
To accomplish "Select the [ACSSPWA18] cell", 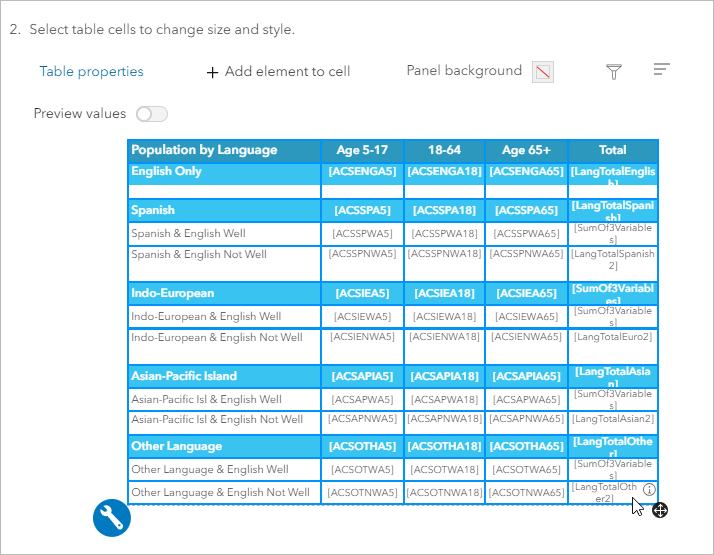I will pos(444,234).
